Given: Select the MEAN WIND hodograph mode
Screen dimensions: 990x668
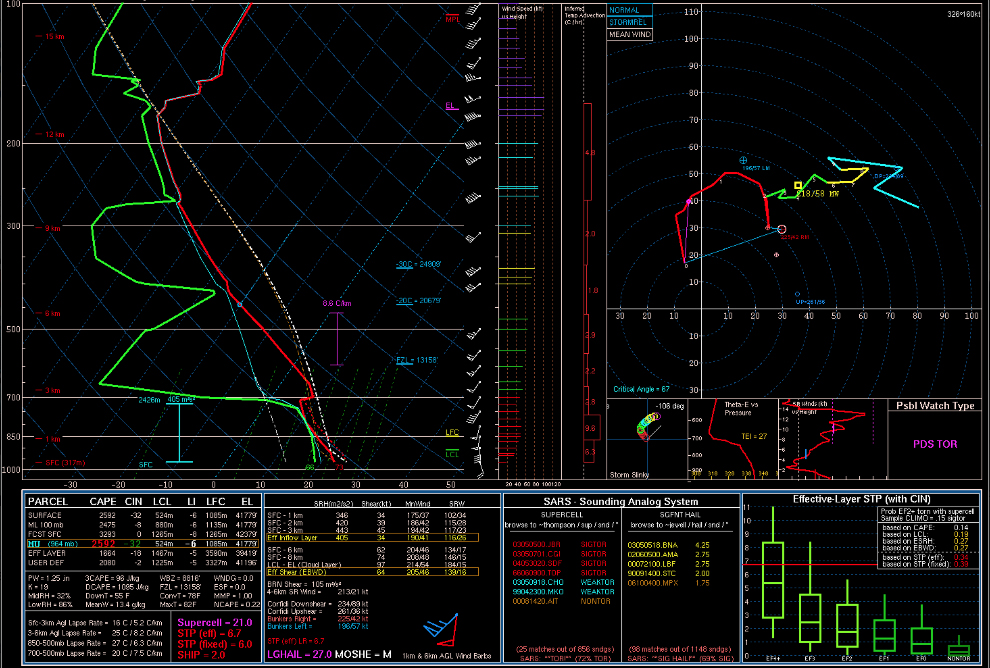Looking at the screenshot, I should (x=630, y=34).
